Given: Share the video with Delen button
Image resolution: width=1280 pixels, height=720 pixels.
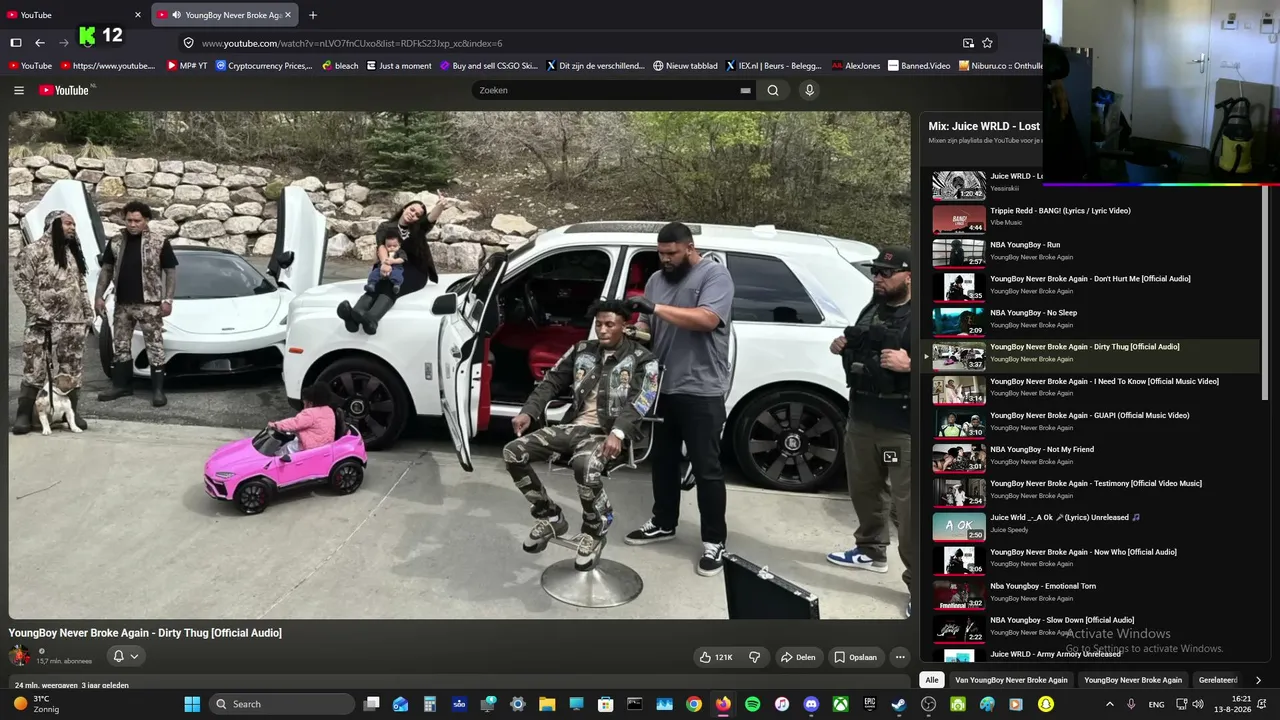Looking at the screenshot, I should coord(798,657).
